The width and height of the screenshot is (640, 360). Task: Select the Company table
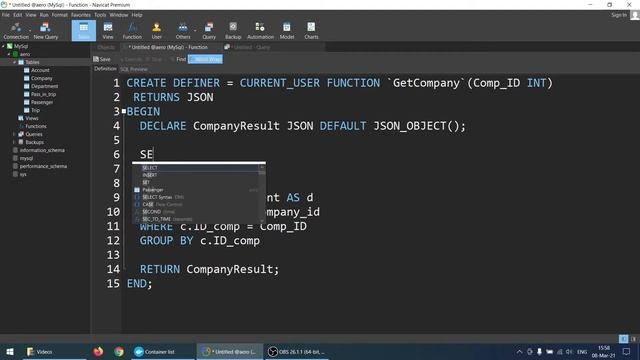(41, 78)
